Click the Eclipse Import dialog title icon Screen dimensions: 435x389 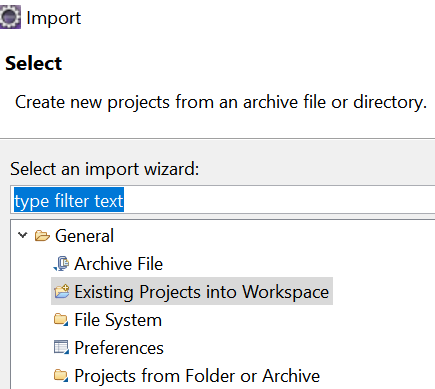pyautogui.click(x=10, y=17)
